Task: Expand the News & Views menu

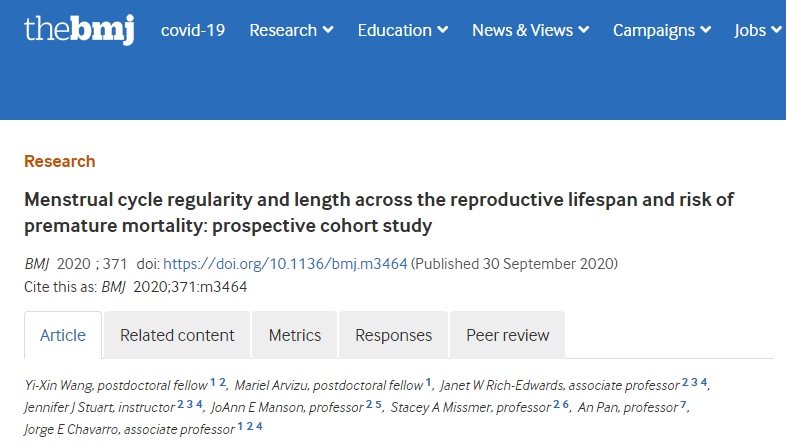Action: click(532, 30)
